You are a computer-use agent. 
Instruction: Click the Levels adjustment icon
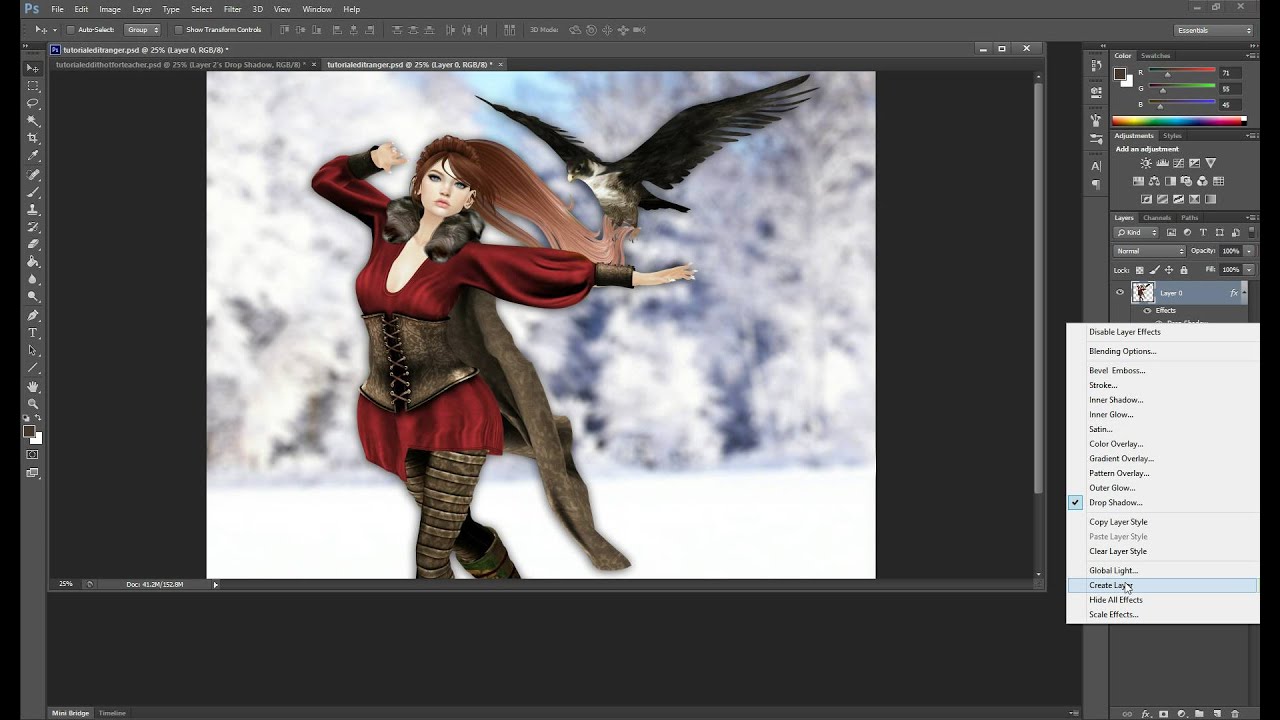point(1162,163)
